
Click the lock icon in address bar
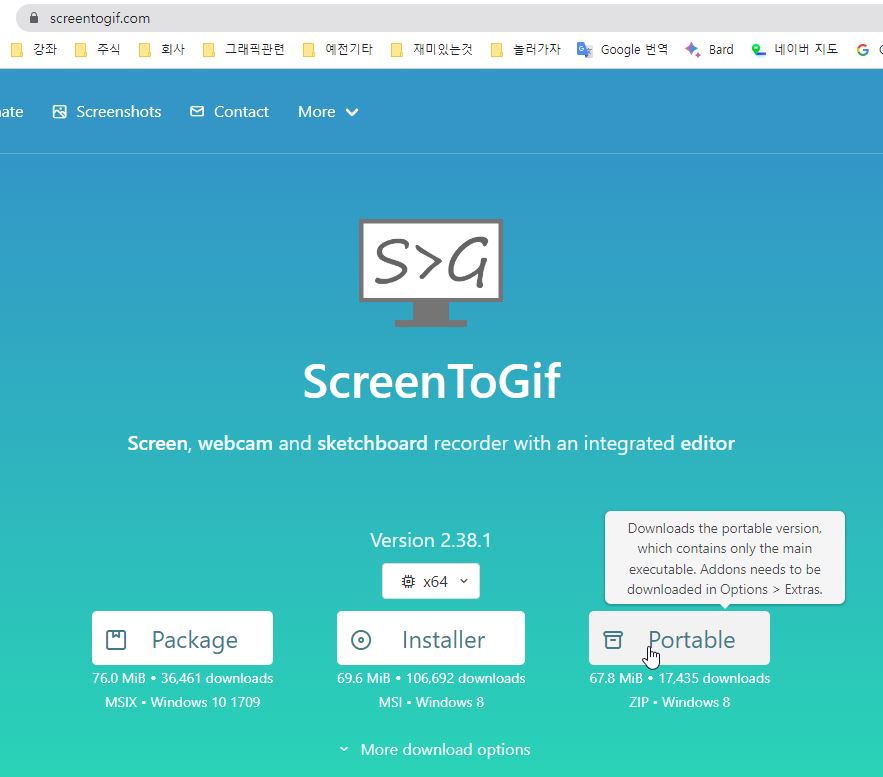tap(34, 18)
